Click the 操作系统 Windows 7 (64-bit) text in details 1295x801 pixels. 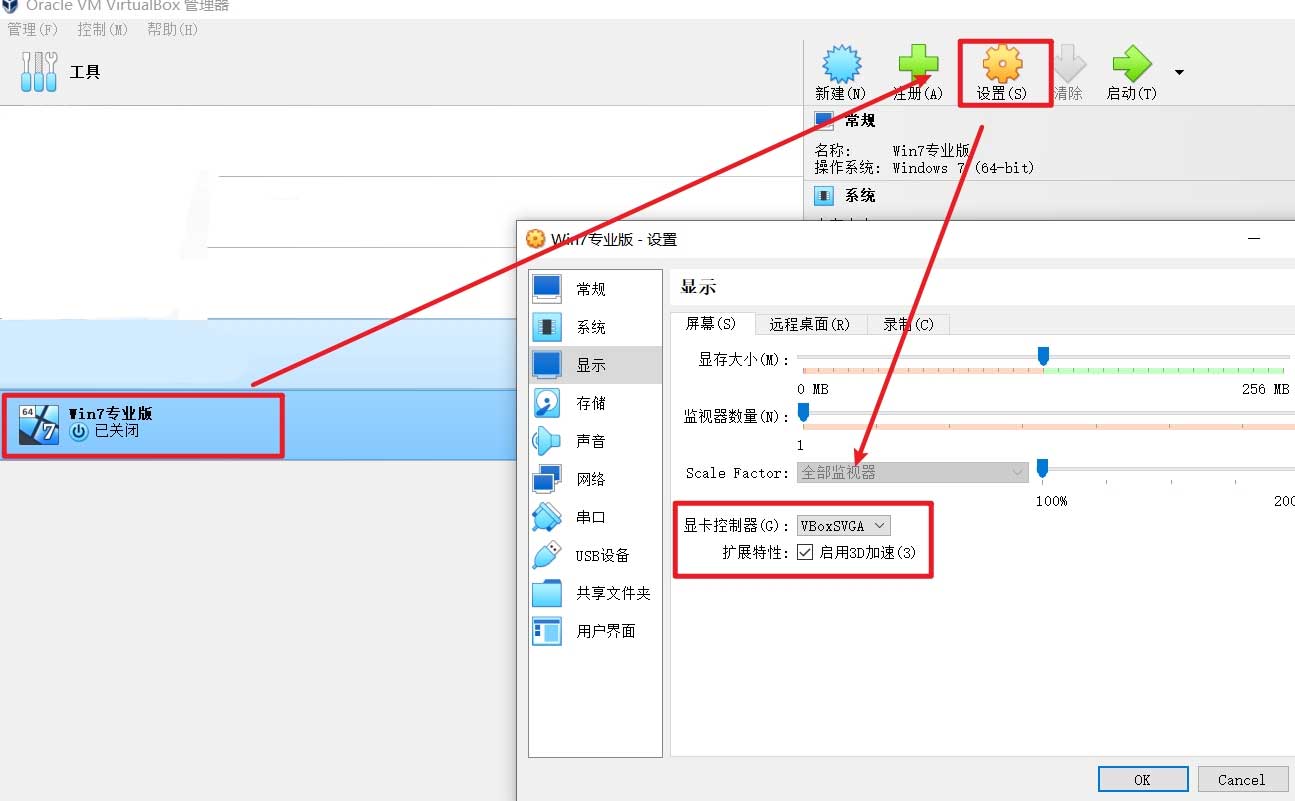click(x=924, y=168)
